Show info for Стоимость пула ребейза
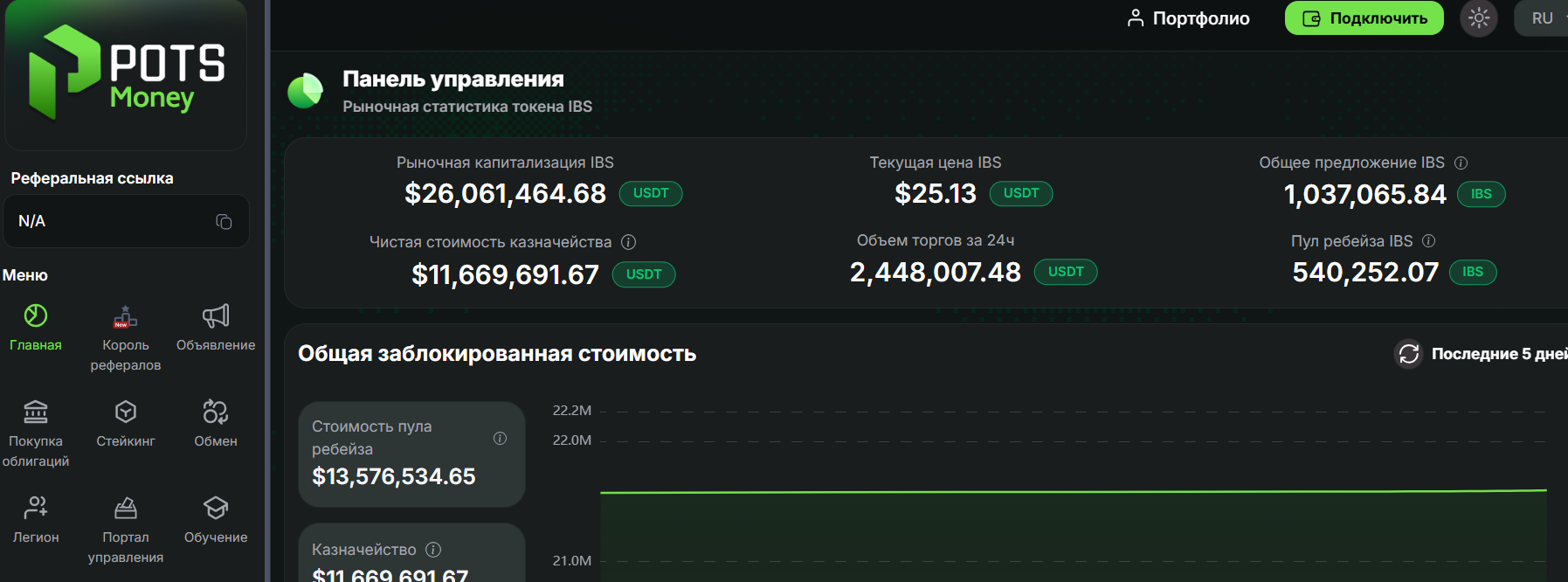Viewport: 1568px width, 582px height. 500,439
